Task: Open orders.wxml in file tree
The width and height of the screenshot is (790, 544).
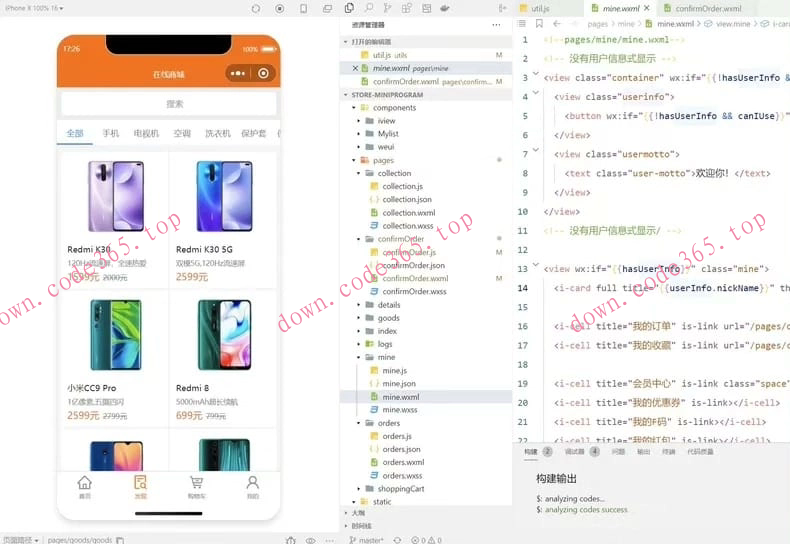Action: pyautogui.click(x=403, y=462)
